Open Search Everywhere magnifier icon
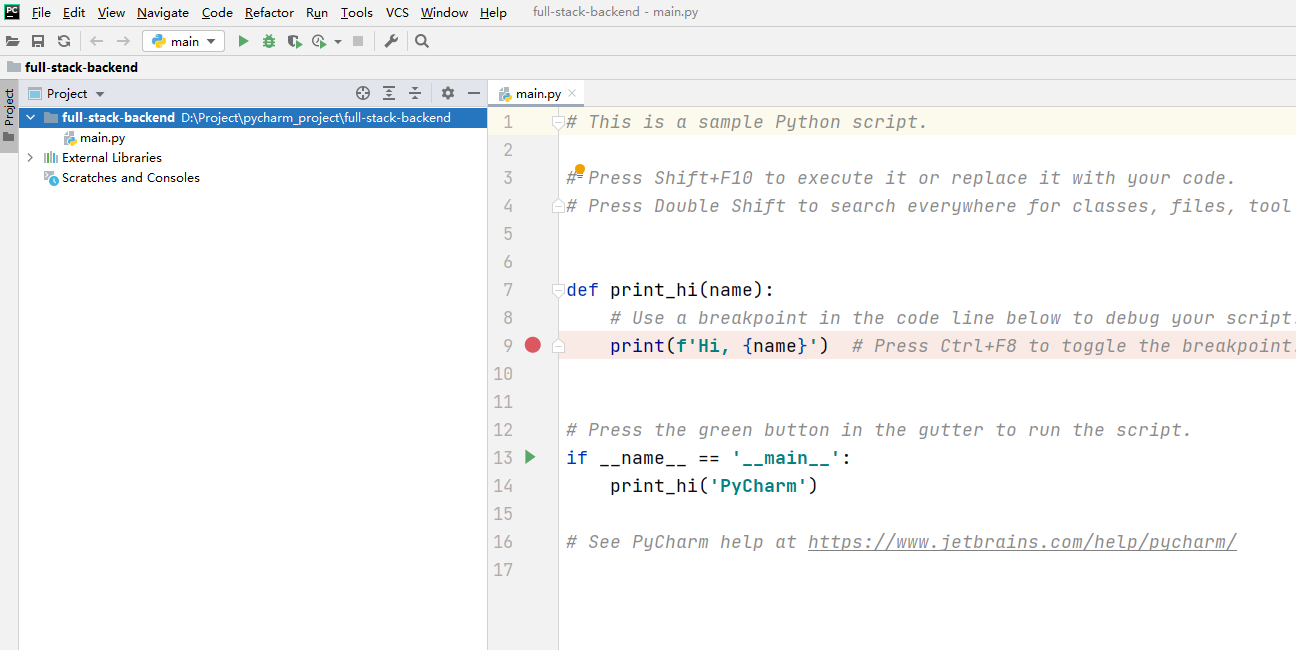 [x=422, y=41]
